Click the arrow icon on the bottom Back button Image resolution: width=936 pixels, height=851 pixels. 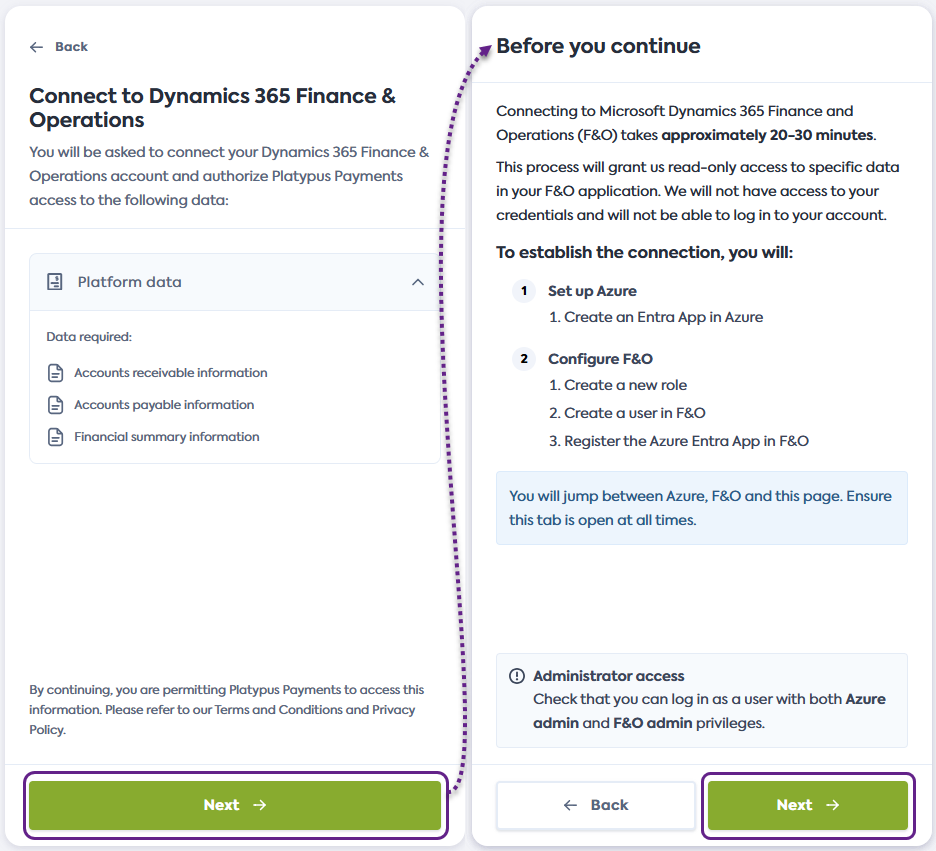[570, 805]
